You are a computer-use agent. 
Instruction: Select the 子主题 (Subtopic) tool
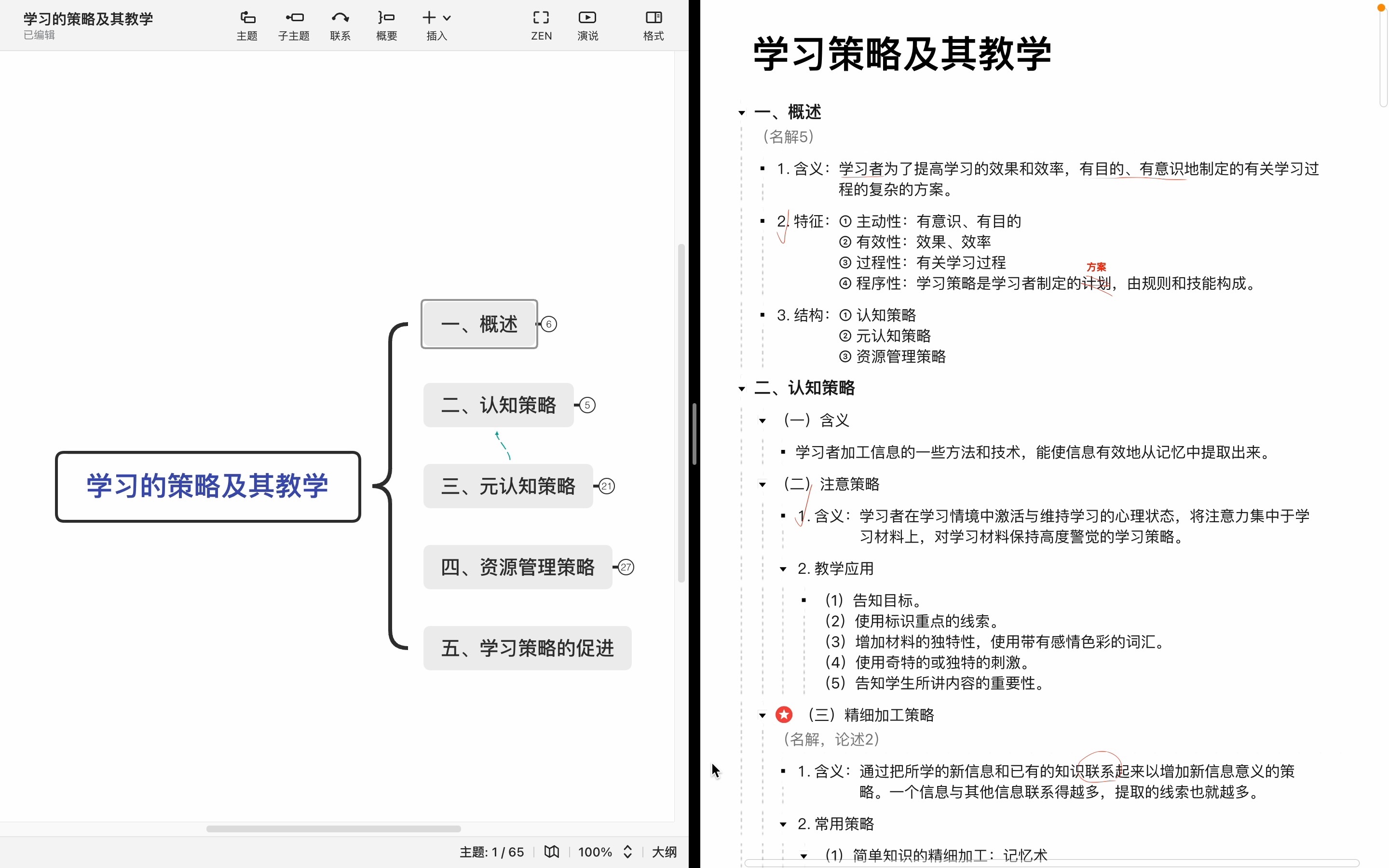(293, 24)
